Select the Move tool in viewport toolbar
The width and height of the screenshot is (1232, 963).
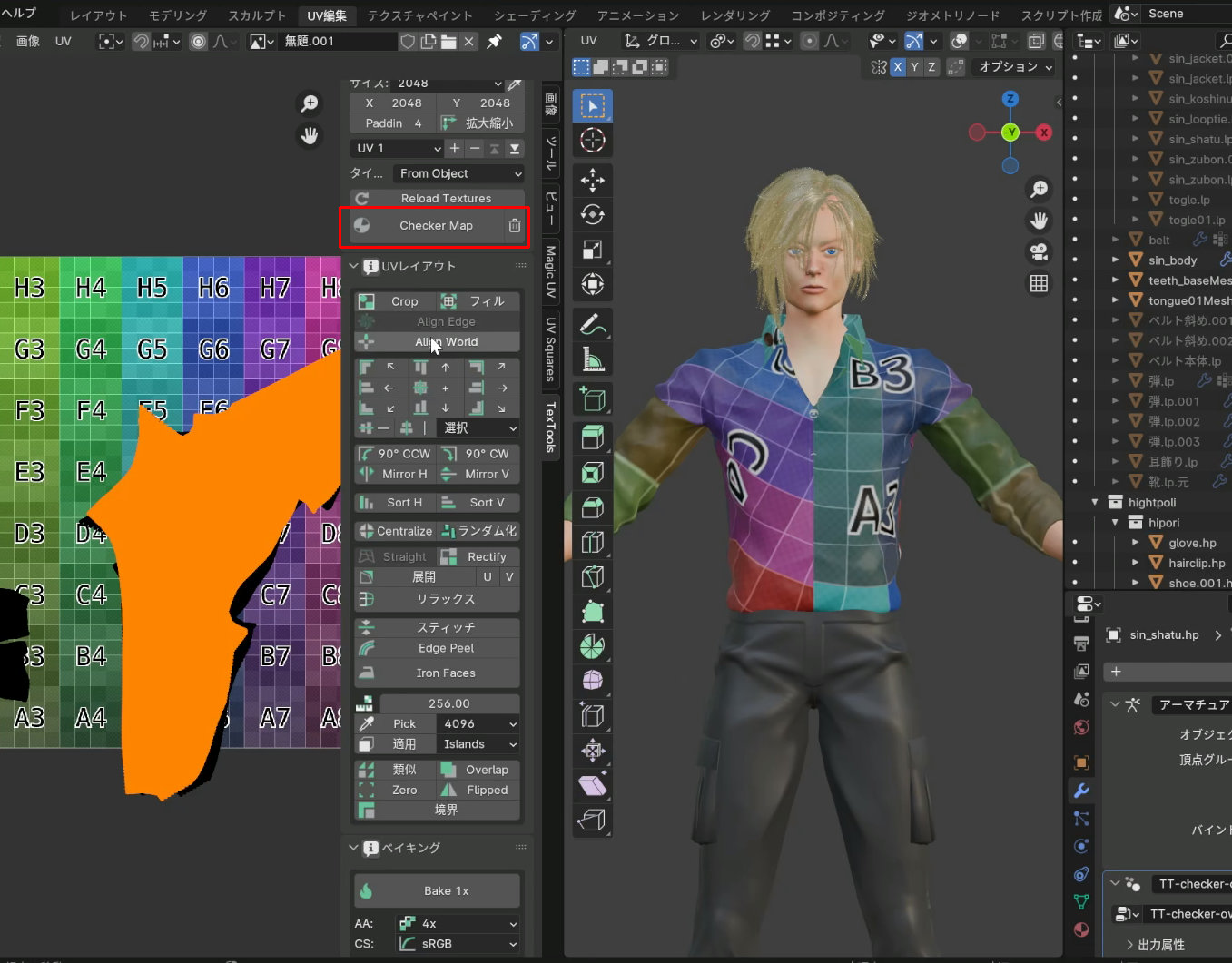tap(592, 180)
